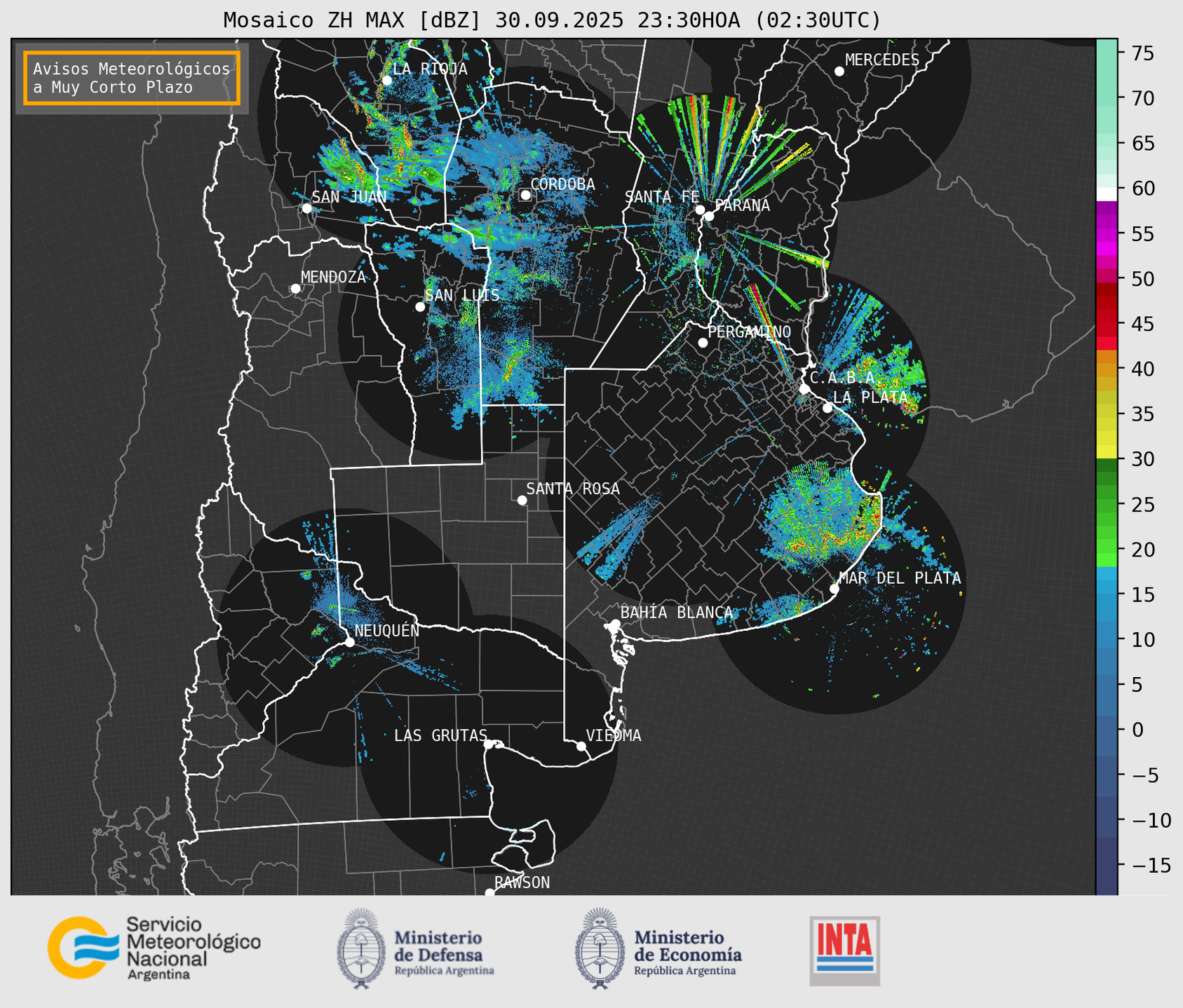
Task: Click the BAHÍA BLANCA label text
Action: click(677, 613)
